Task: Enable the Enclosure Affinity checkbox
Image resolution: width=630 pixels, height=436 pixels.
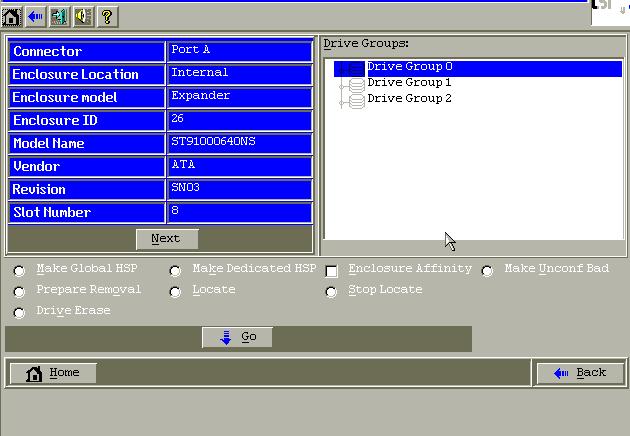Action: coord(332,270)
